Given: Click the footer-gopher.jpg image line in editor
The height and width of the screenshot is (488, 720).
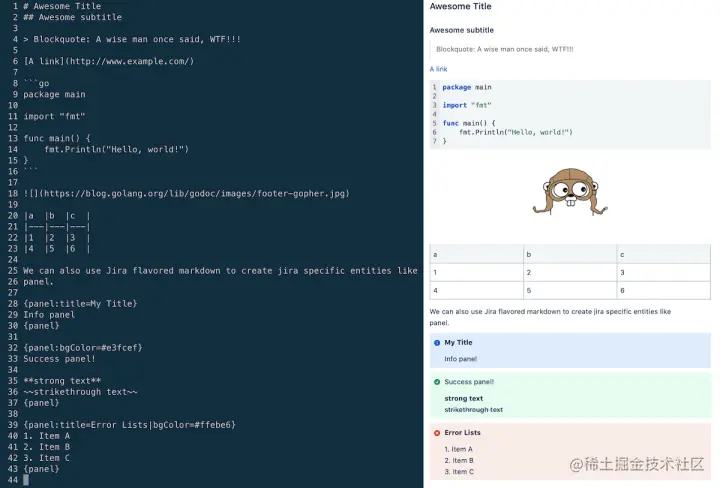Looking at the screenshot, I should click(x=186, y=193).
